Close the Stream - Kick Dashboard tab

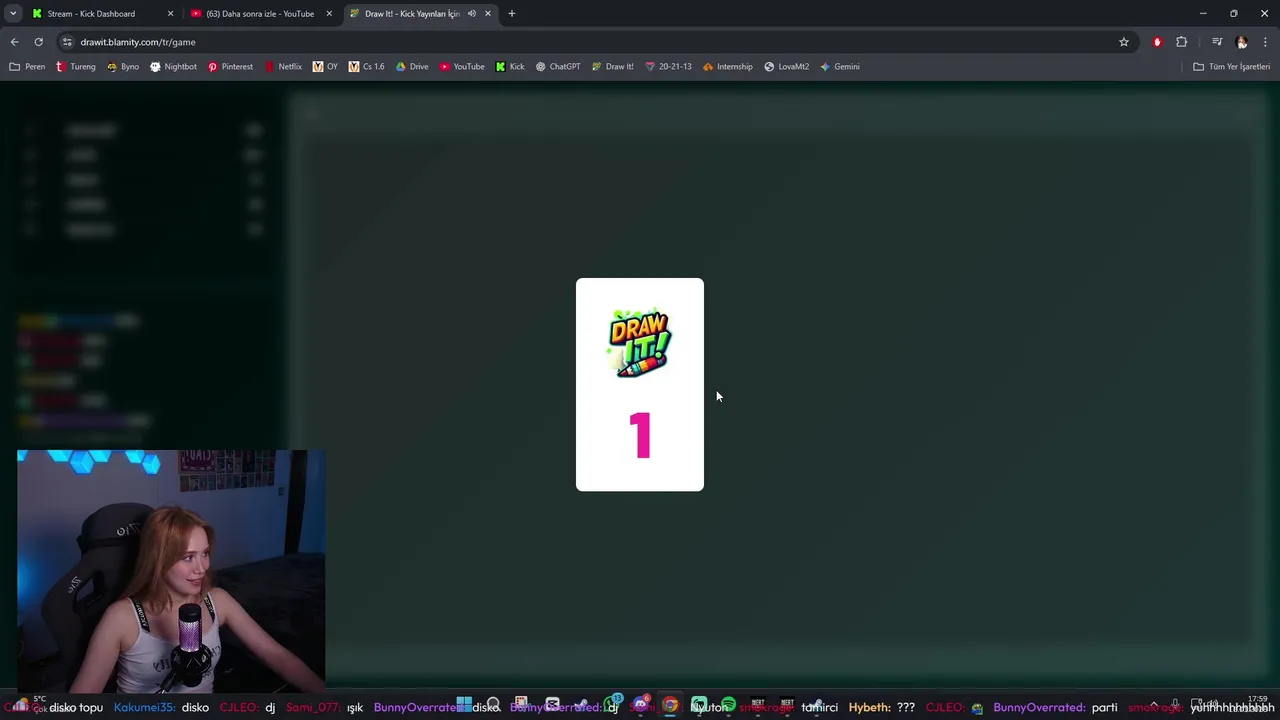[x=170, y=14]
